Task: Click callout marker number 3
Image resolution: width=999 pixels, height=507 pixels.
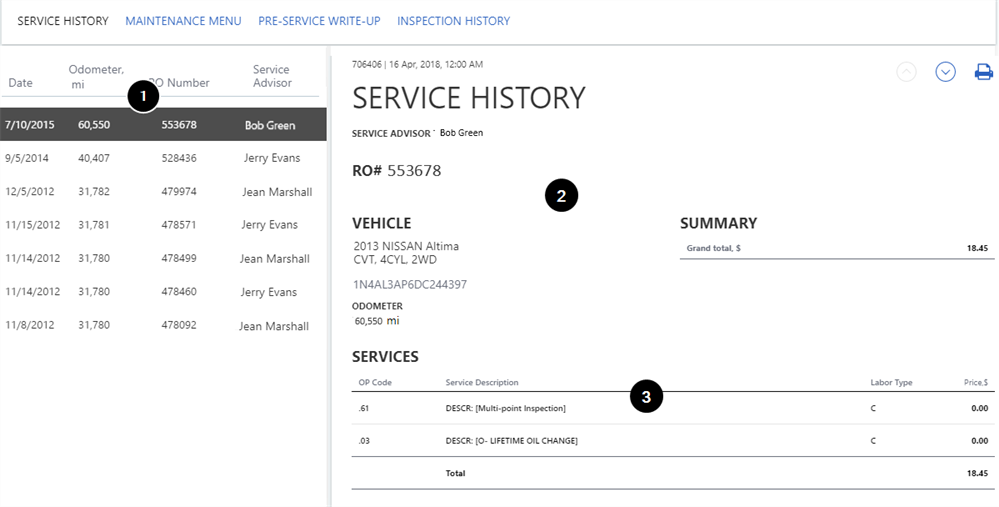Action: coord(646,397)
